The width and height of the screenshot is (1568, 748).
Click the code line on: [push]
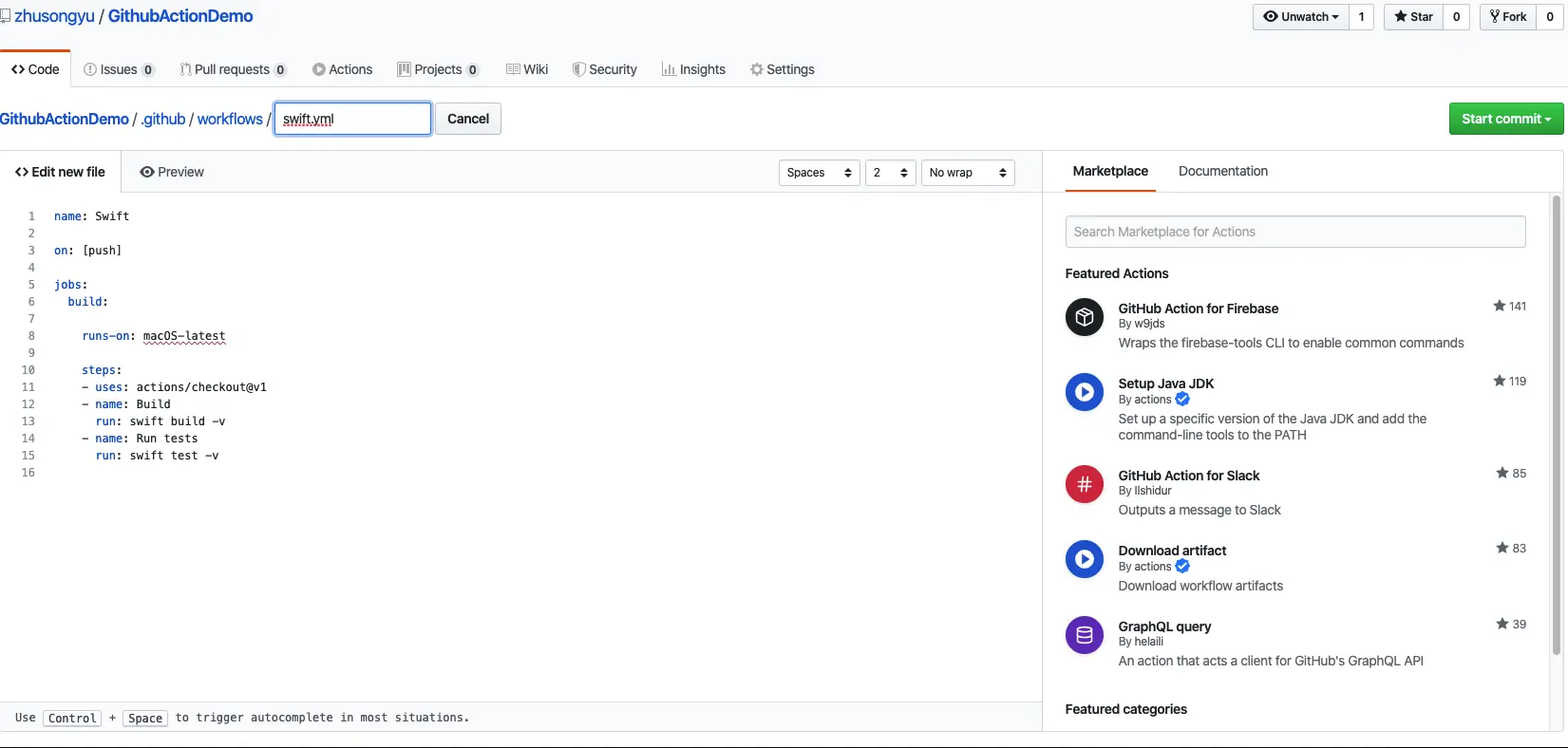(x=87, y=251)
